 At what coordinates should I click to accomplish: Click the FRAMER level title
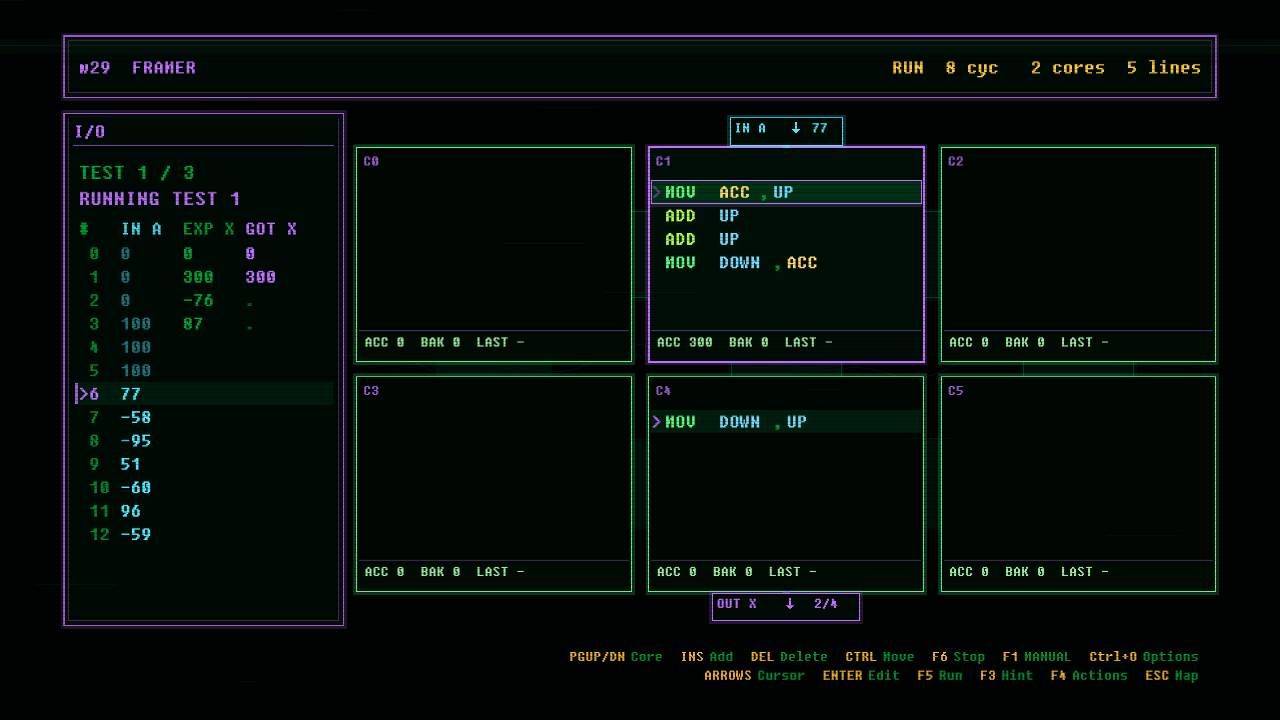click(164, 68)
